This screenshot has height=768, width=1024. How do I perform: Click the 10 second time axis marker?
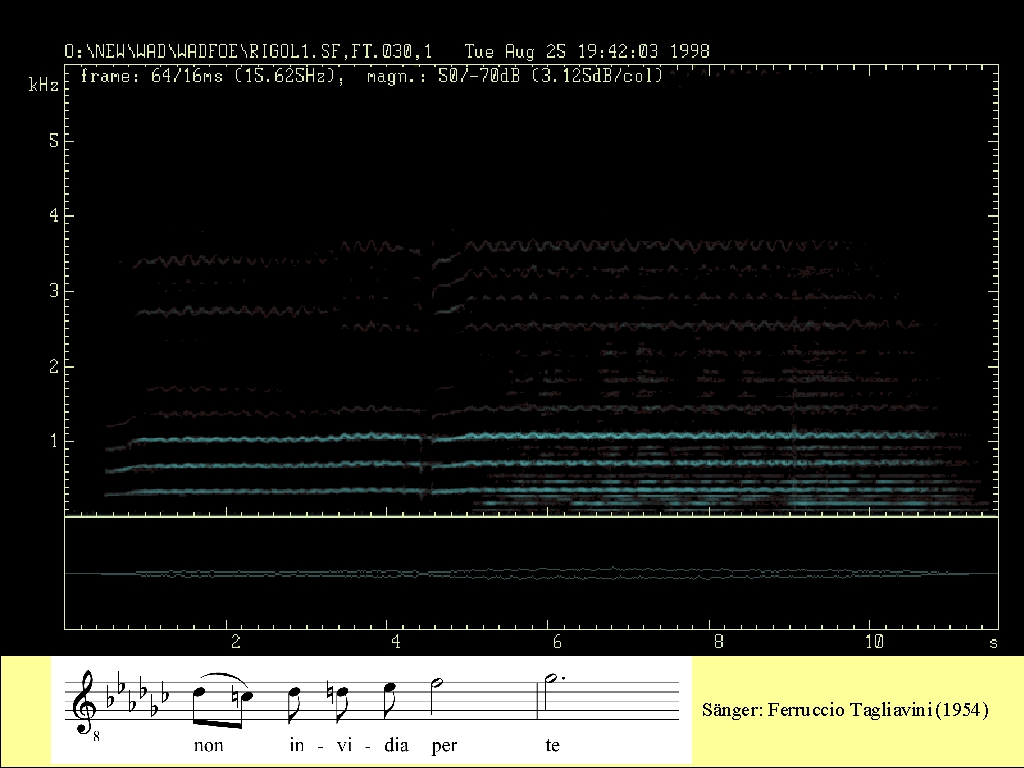click(874, 641)
